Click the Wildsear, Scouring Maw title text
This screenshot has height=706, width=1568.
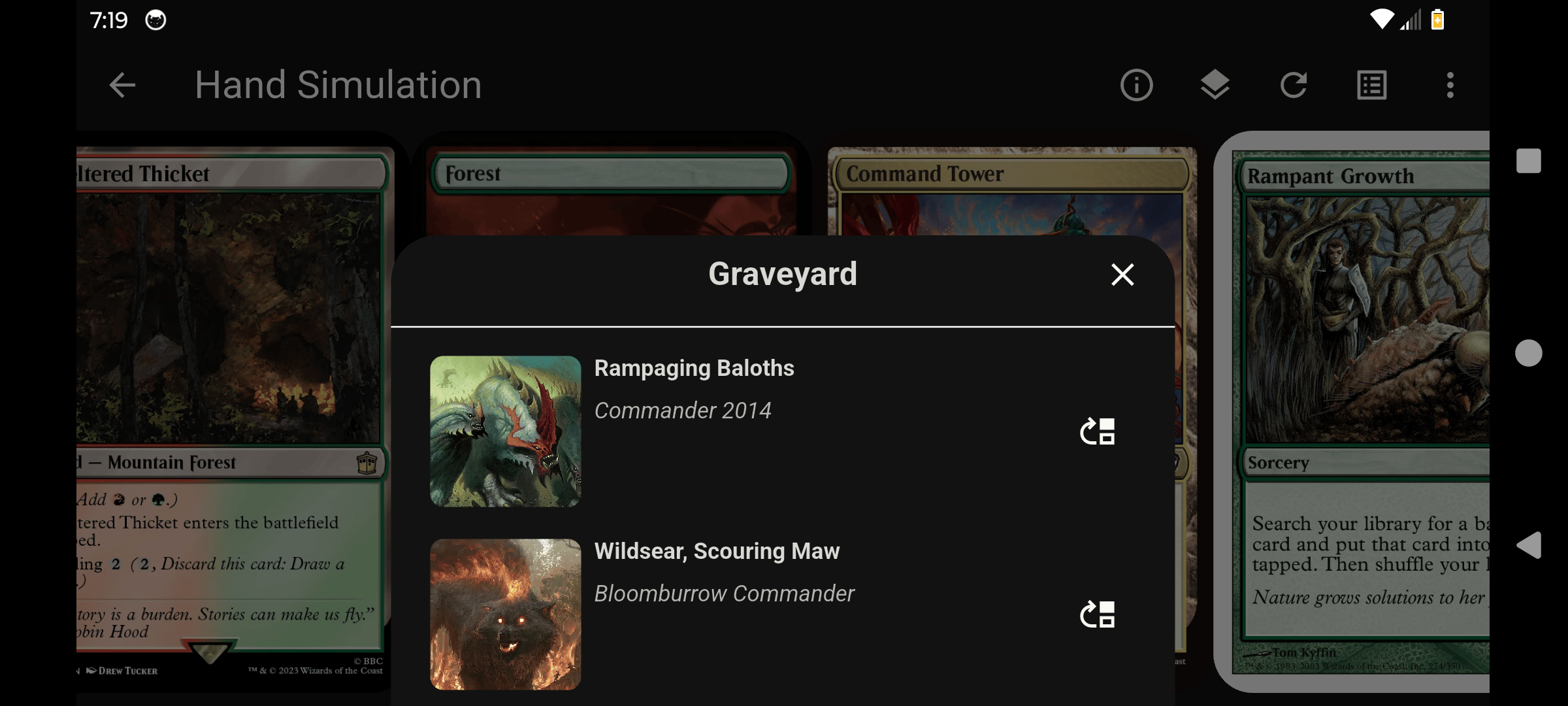[x=717, y=551]
